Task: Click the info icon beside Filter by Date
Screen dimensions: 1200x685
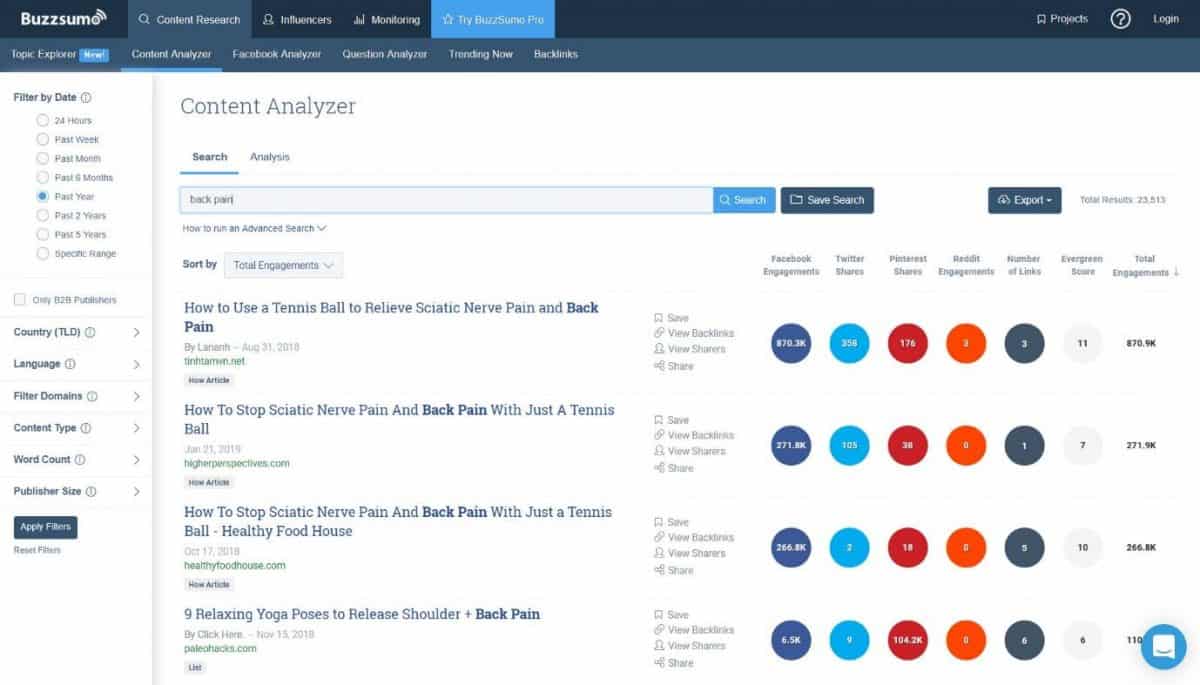Action: (x=86, y=98)
